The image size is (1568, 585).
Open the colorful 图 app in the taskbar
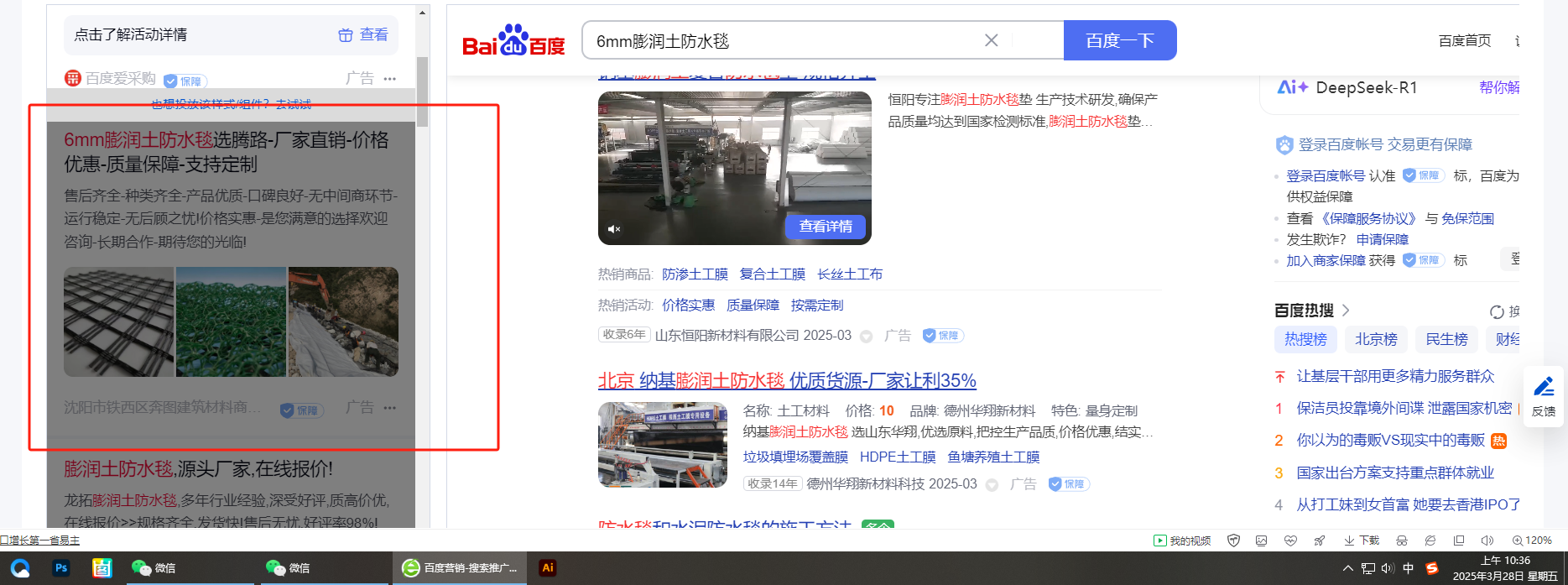point(102,567)
